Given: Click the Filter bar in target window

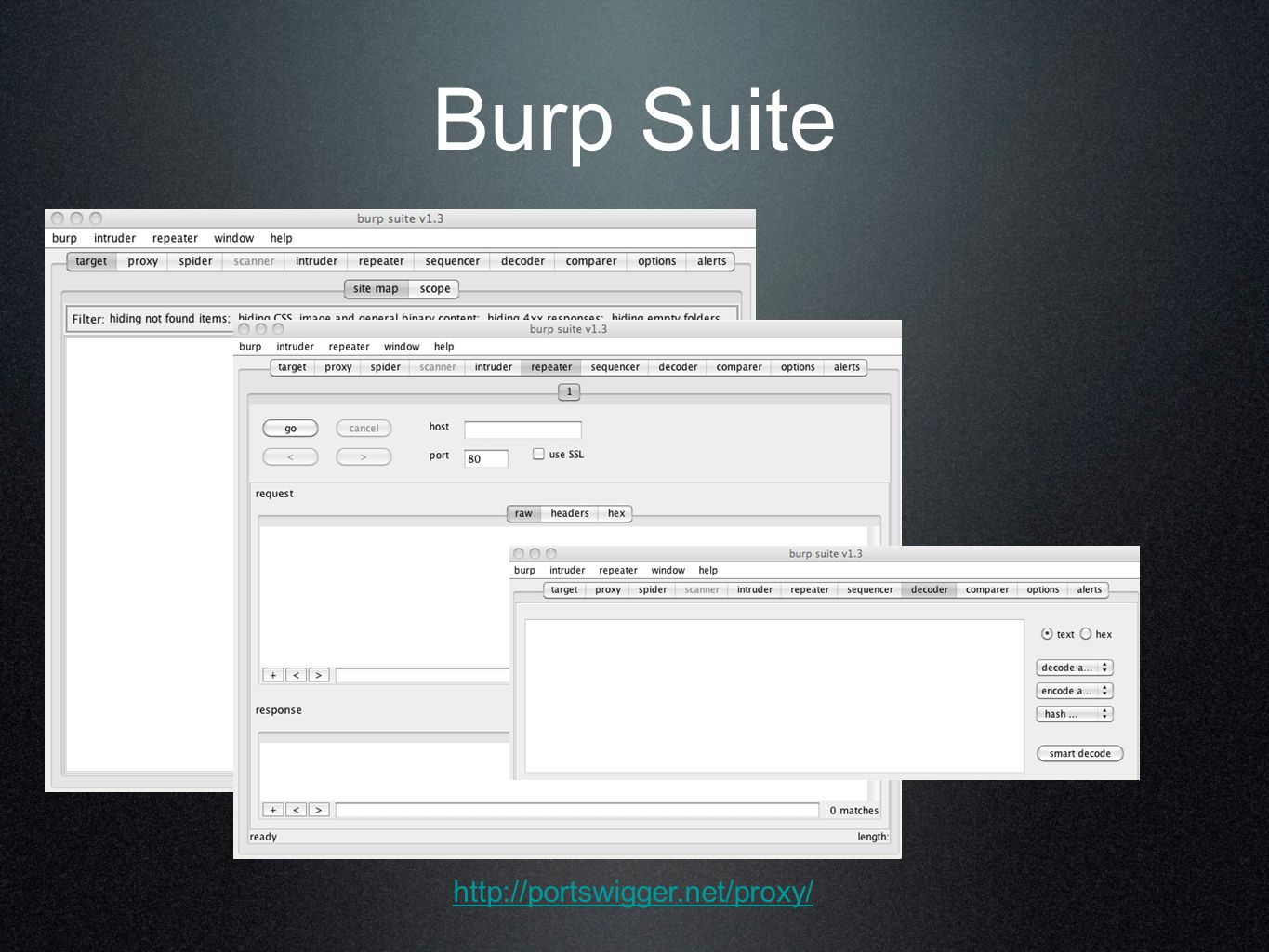Looking at the screenshot, I should (x=402, y=318).
